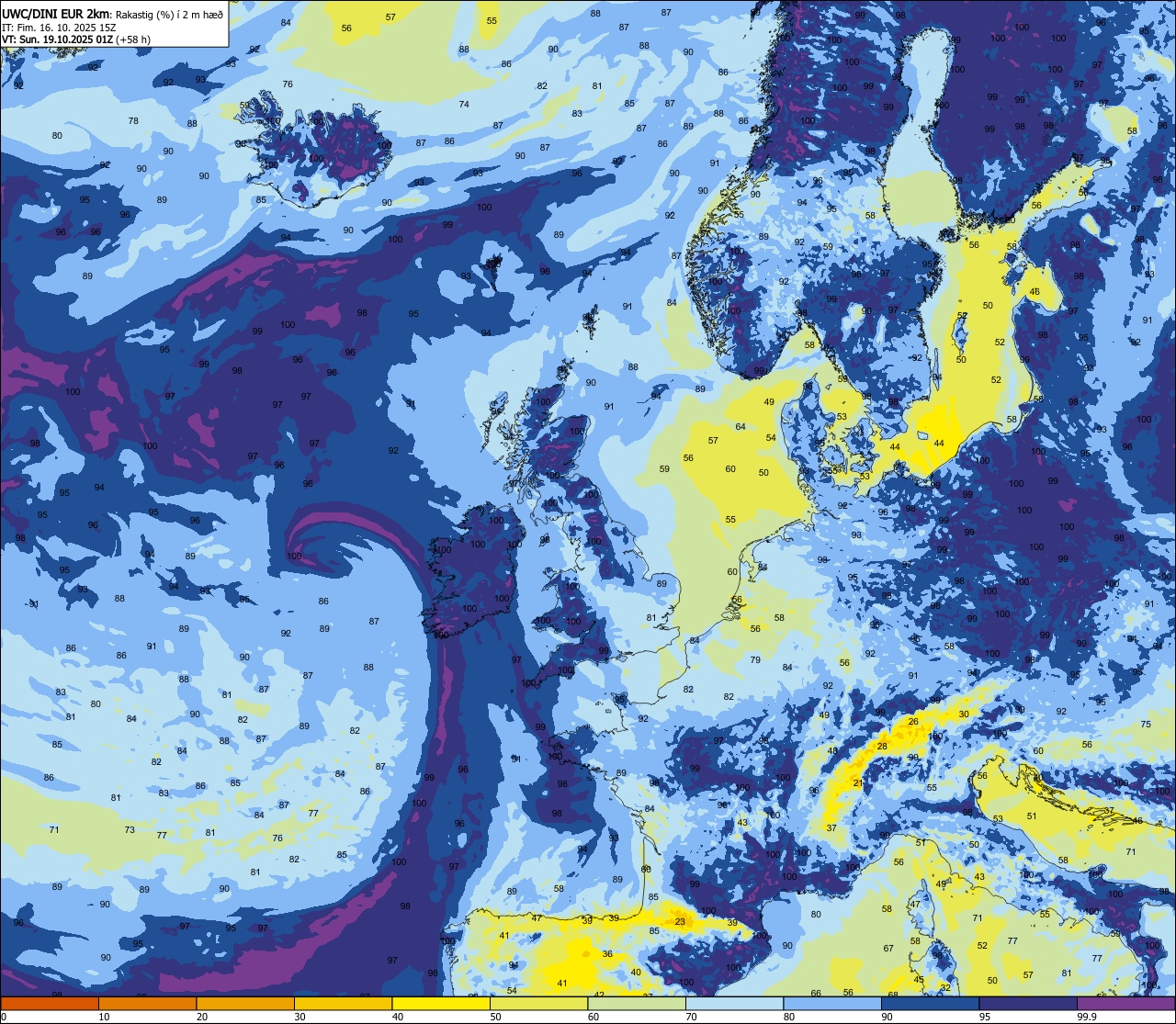Image resolution: width=1176 pixels, height=1024 pixels.
Task: Click the dark navy 95–99.9 legend swatch
Action: (1028, 1003)
